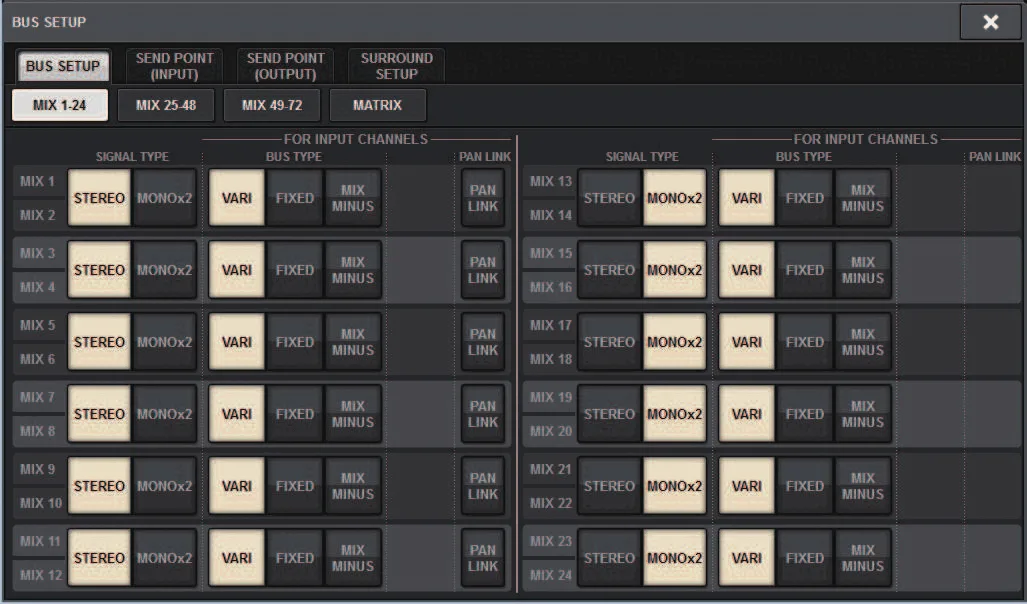The width and height of the screenshot is (1027, 604).
Task: Set MIX 11/12 to MONOx2
Action: 164,558
